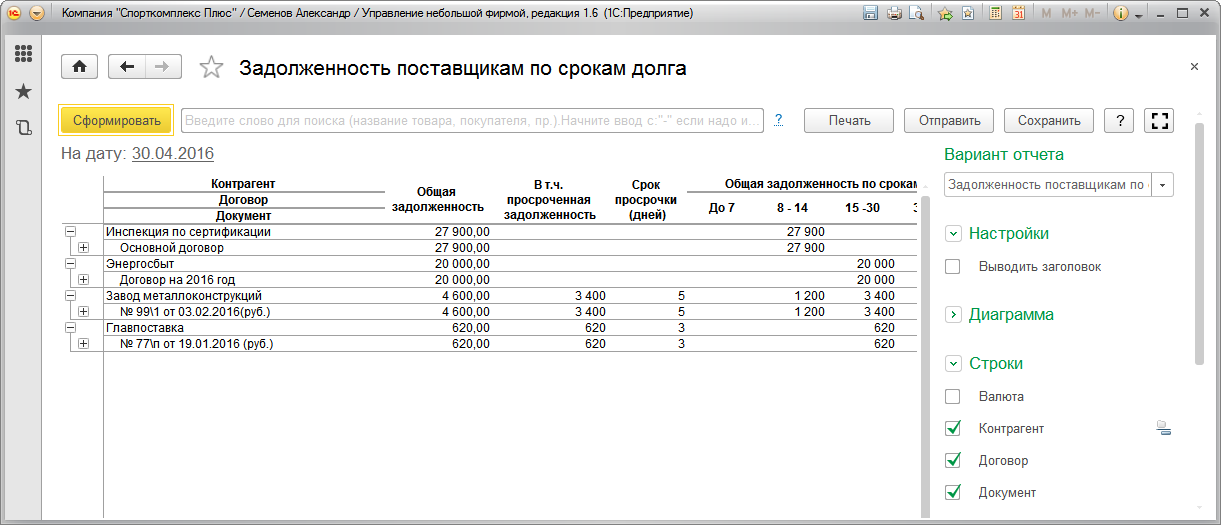
Task: Open the History scroll icon in sidebar
Action: [x=23, y=127]
